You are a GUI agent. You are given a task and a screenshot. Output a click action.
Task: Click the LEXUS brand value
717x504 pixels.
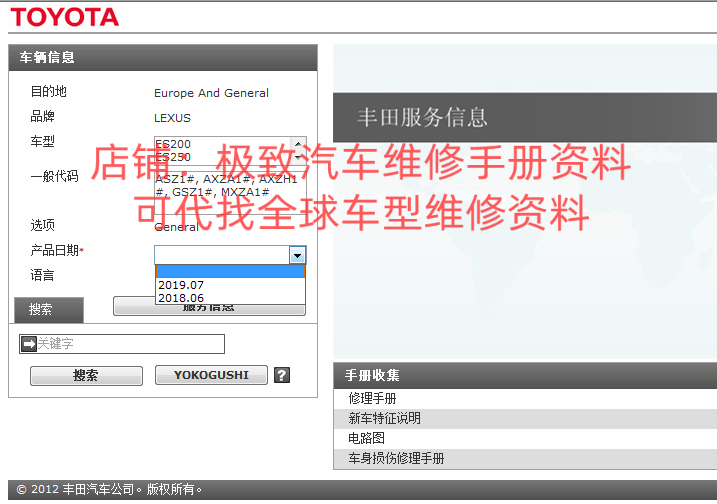click(172, 118)
